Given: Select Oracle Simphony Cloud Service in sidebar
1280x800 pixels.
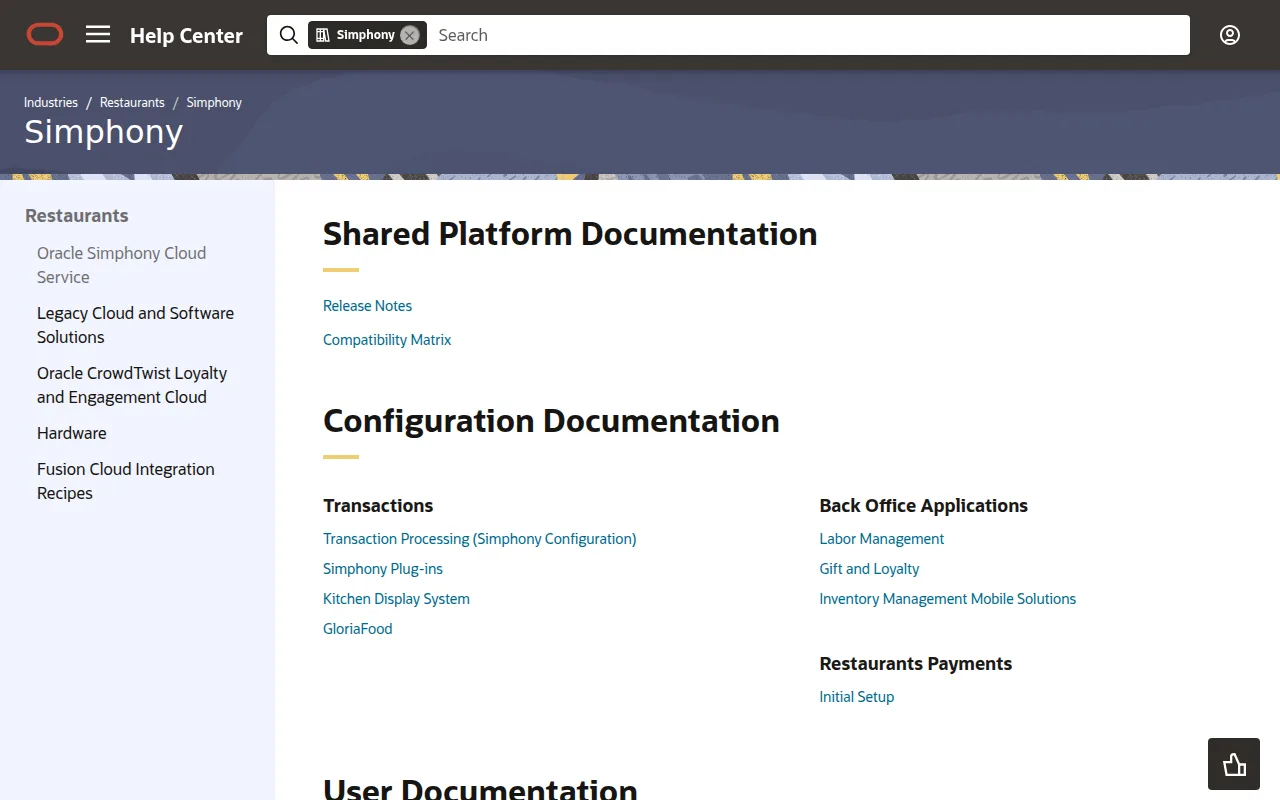Looking at the screenshot, I should pyautogui.click(x=120, y=265).
